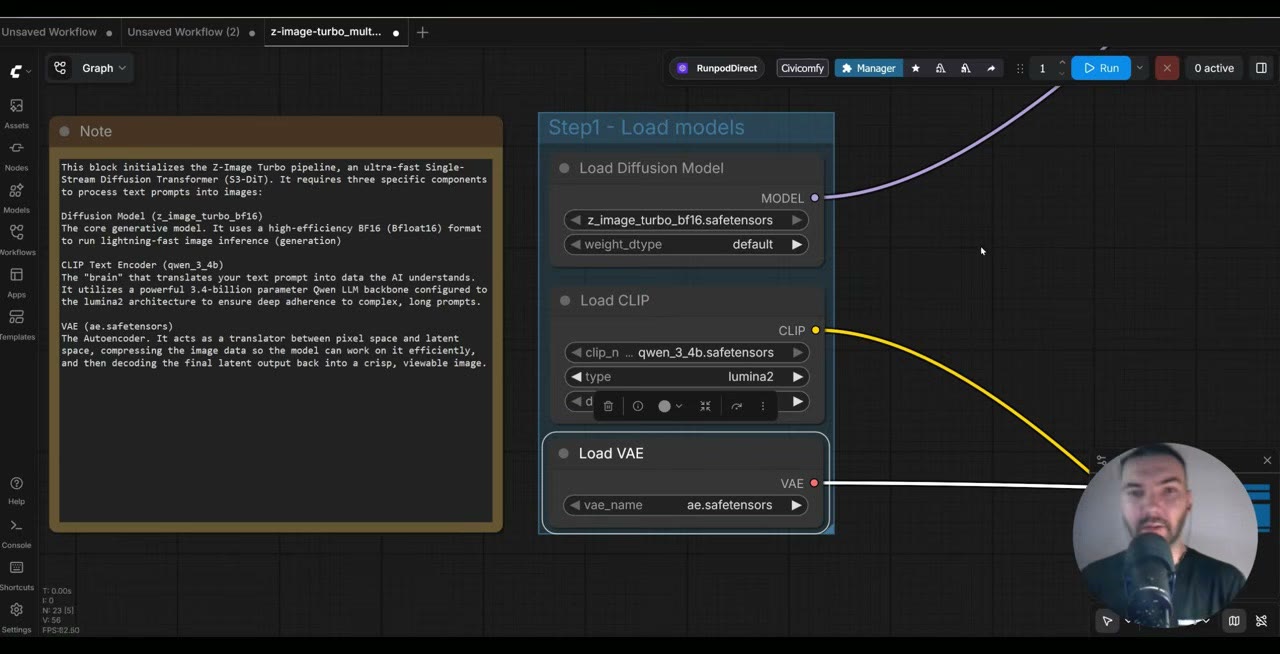This screenshot has width=1280, height=654.
Task: Open keyboard Shortcuts panel
Action: click(16, 575)
